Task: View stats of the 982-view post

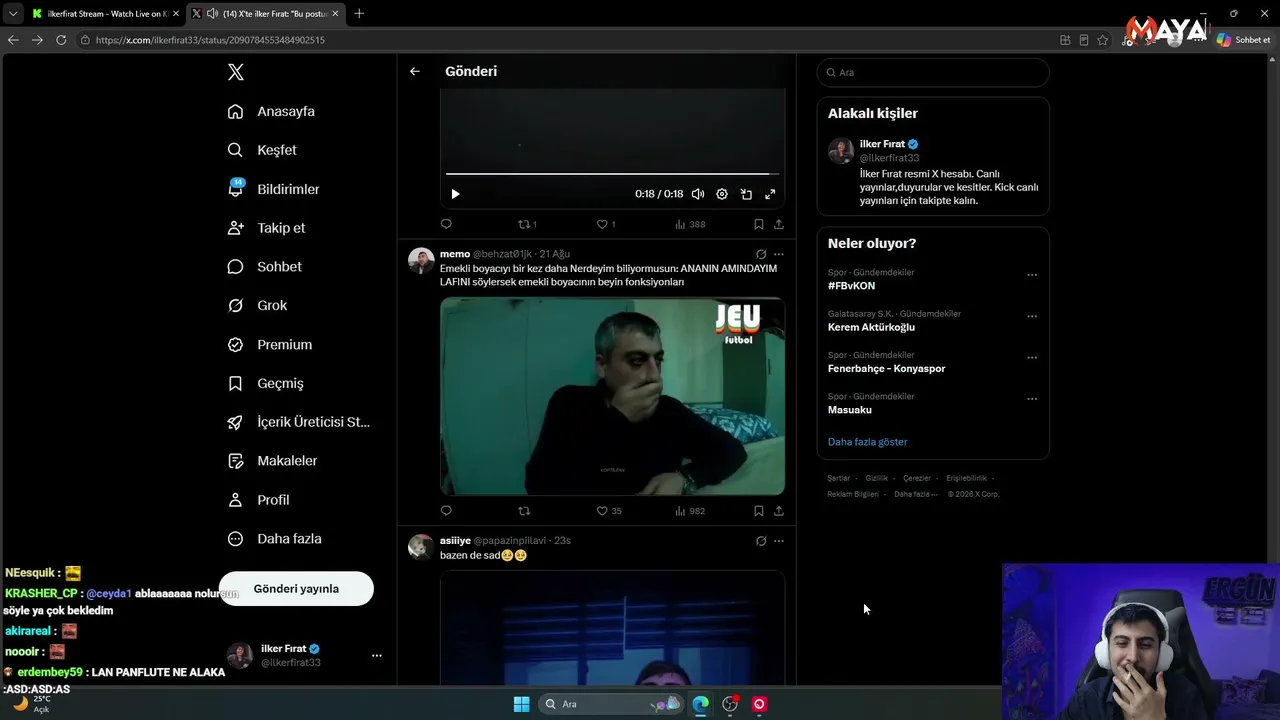Action: coord(690,511)
